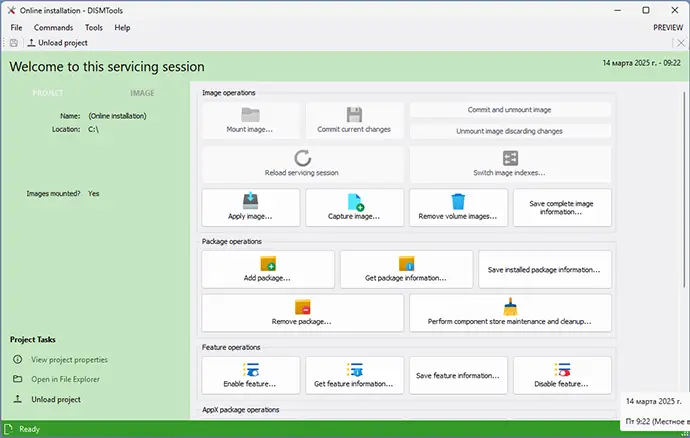Click the Remove volume images trash icon
Image resolution: width=690 pixels, height=438 pixels.
click(458, 201)
